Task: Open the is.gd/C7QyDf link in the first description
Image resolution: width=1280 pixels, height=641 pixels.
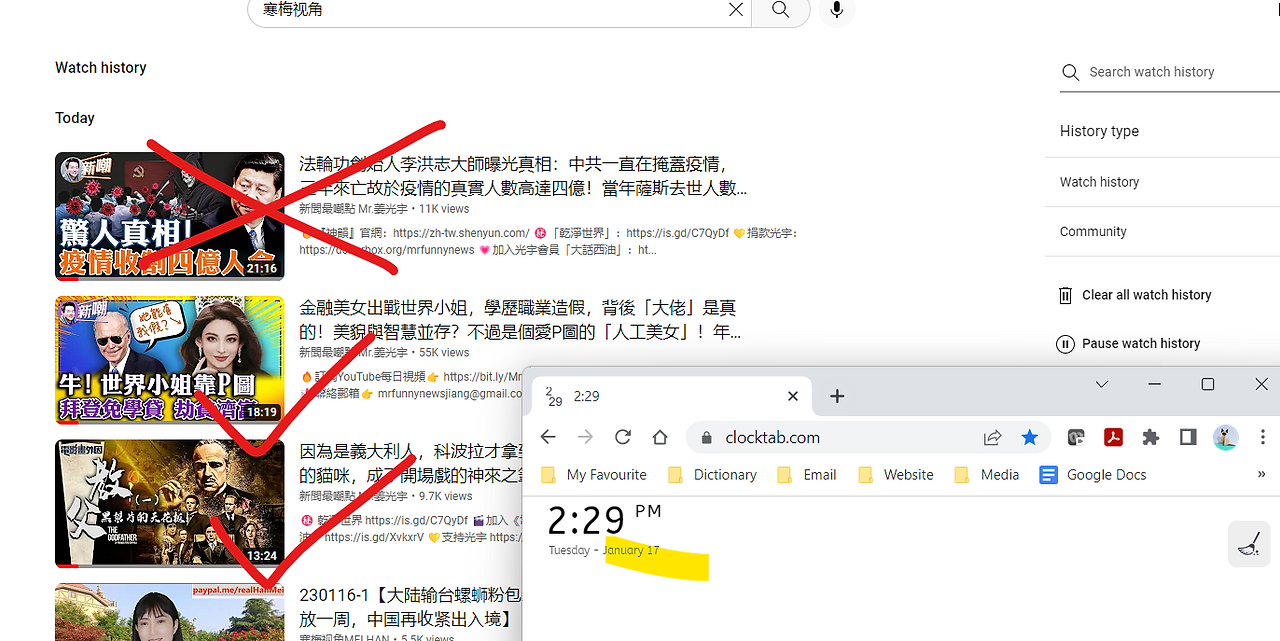Action: coord(676,233)
